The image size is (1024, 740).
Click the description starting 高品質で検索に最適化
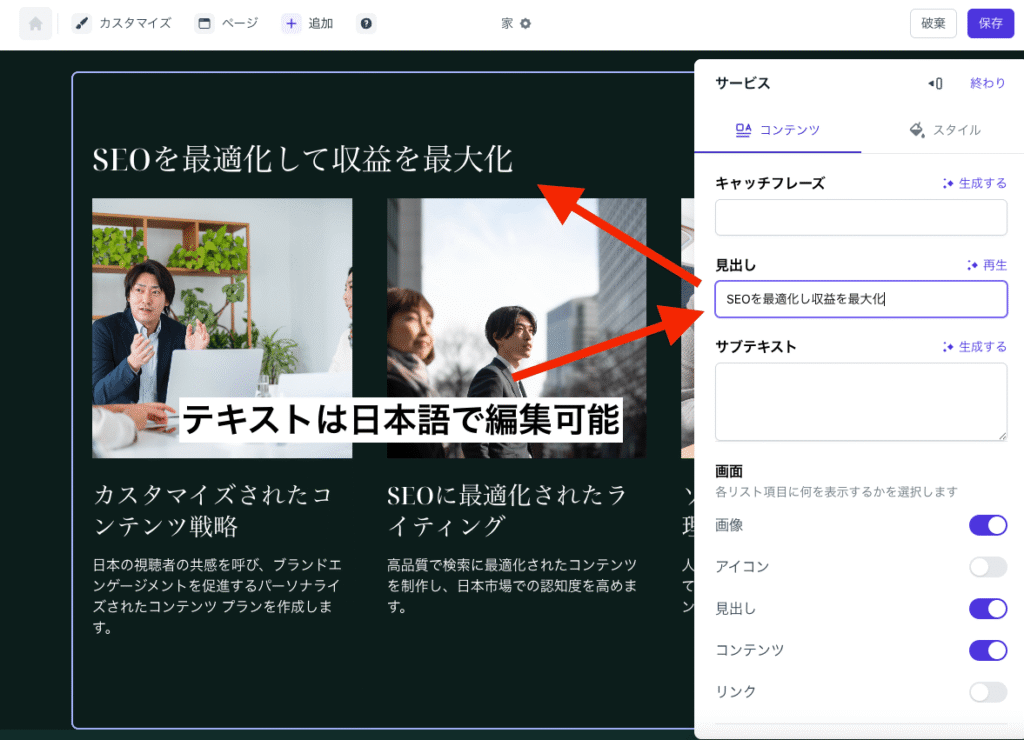[x=512, y=585]
